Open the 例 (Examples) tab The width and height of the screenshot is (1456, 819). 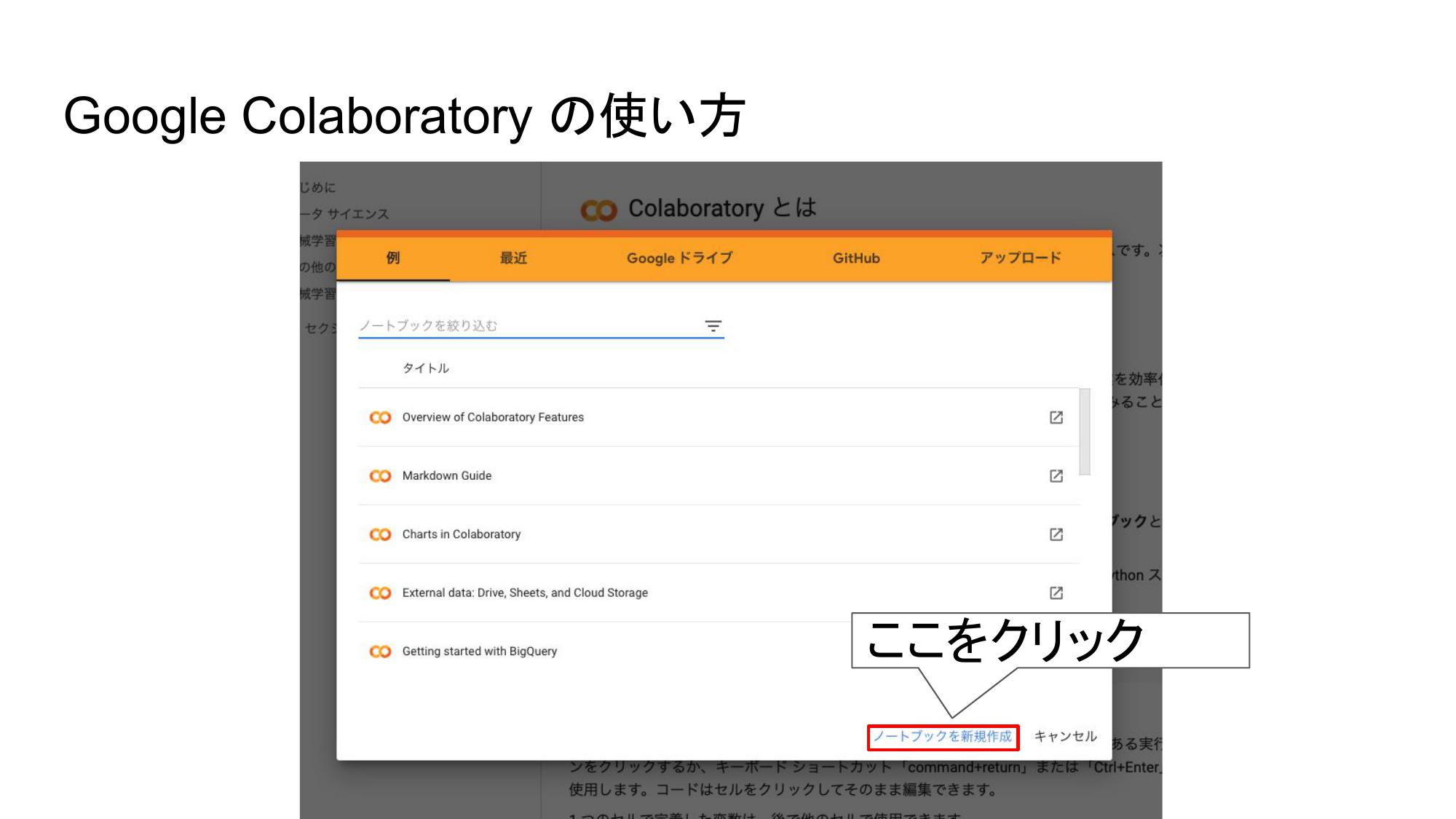click(393, 258)
